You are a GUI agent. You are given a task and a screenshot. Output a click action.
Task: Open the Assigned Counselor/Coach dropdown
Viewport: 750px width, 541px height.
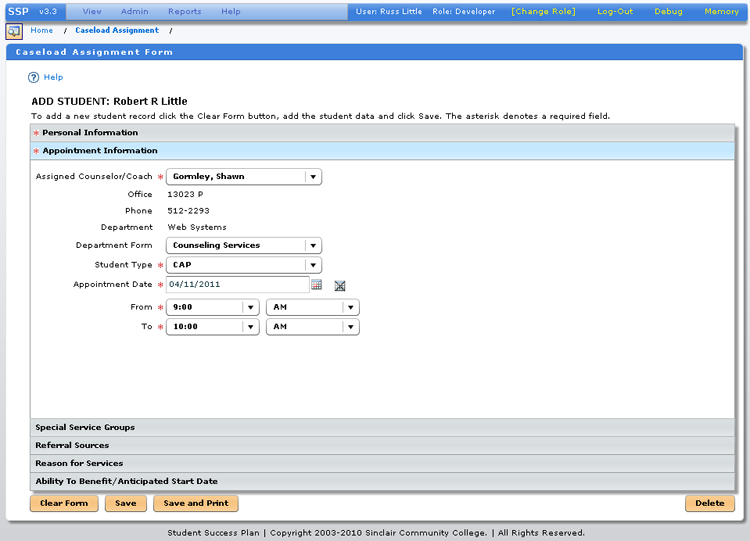click(x=313, y=177)
